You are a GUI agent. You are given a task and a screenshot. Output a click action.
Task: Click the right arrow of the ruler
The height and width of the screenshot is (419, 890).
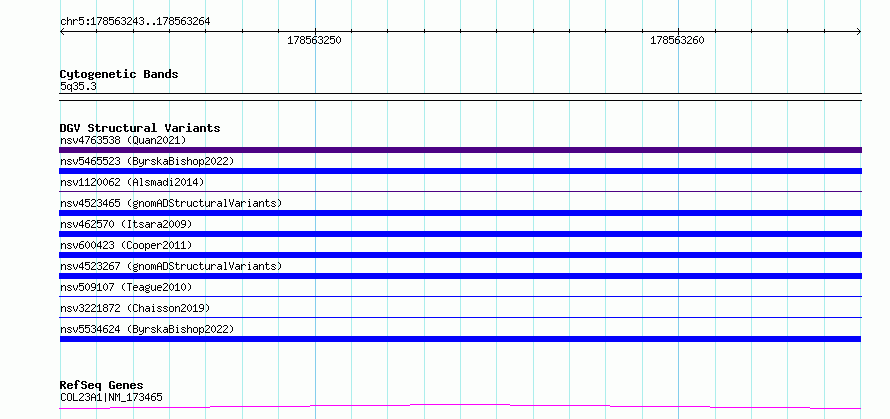click(x=858, y=32)
